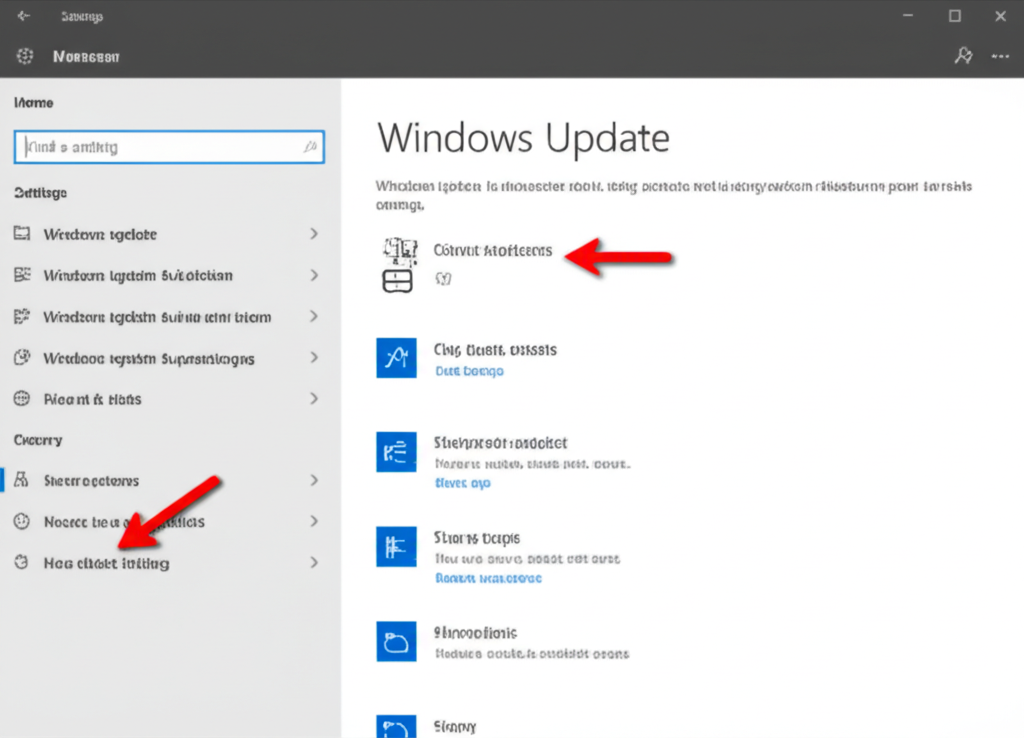Click the round icon beside 'Nocrcc' item
The height and width of the screenshot is (738, 1024).
point(22,521)
